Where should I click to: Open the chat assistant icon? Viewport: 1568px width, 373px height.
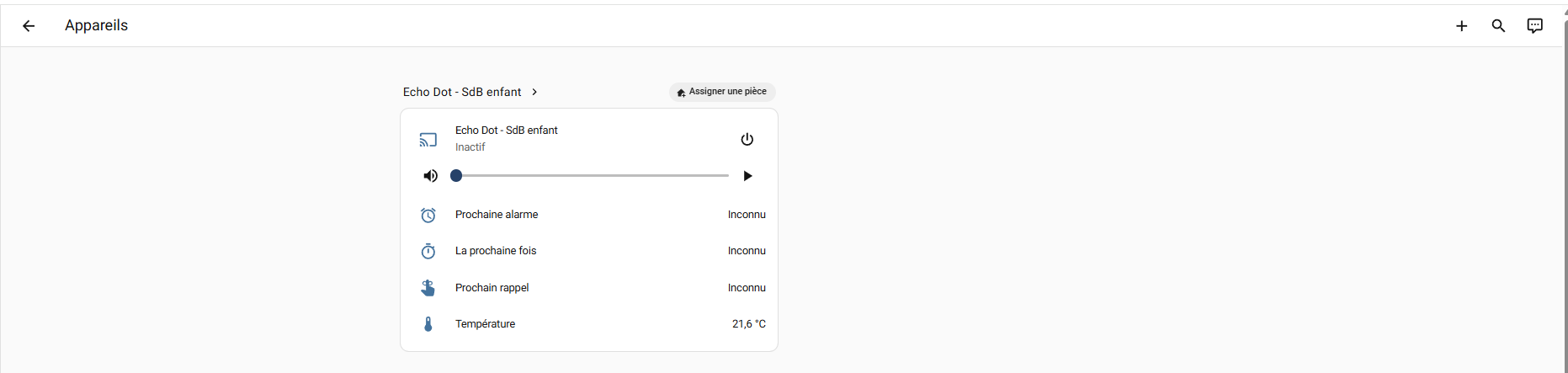coord(1534,26)
